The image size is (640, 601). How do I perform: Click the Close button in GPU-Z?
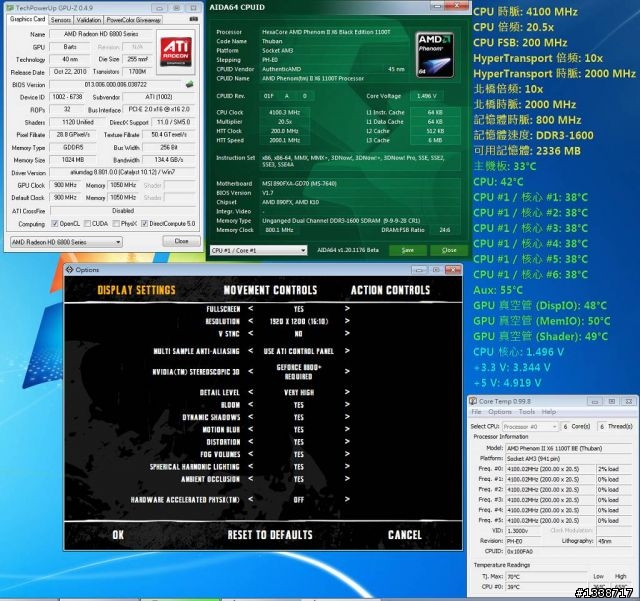(x=181, y=241)
